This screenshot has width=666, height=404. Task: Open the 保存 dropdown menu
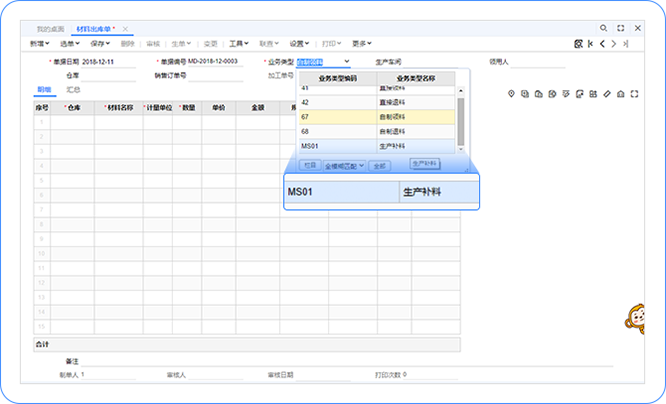click(x=100, y=44)
